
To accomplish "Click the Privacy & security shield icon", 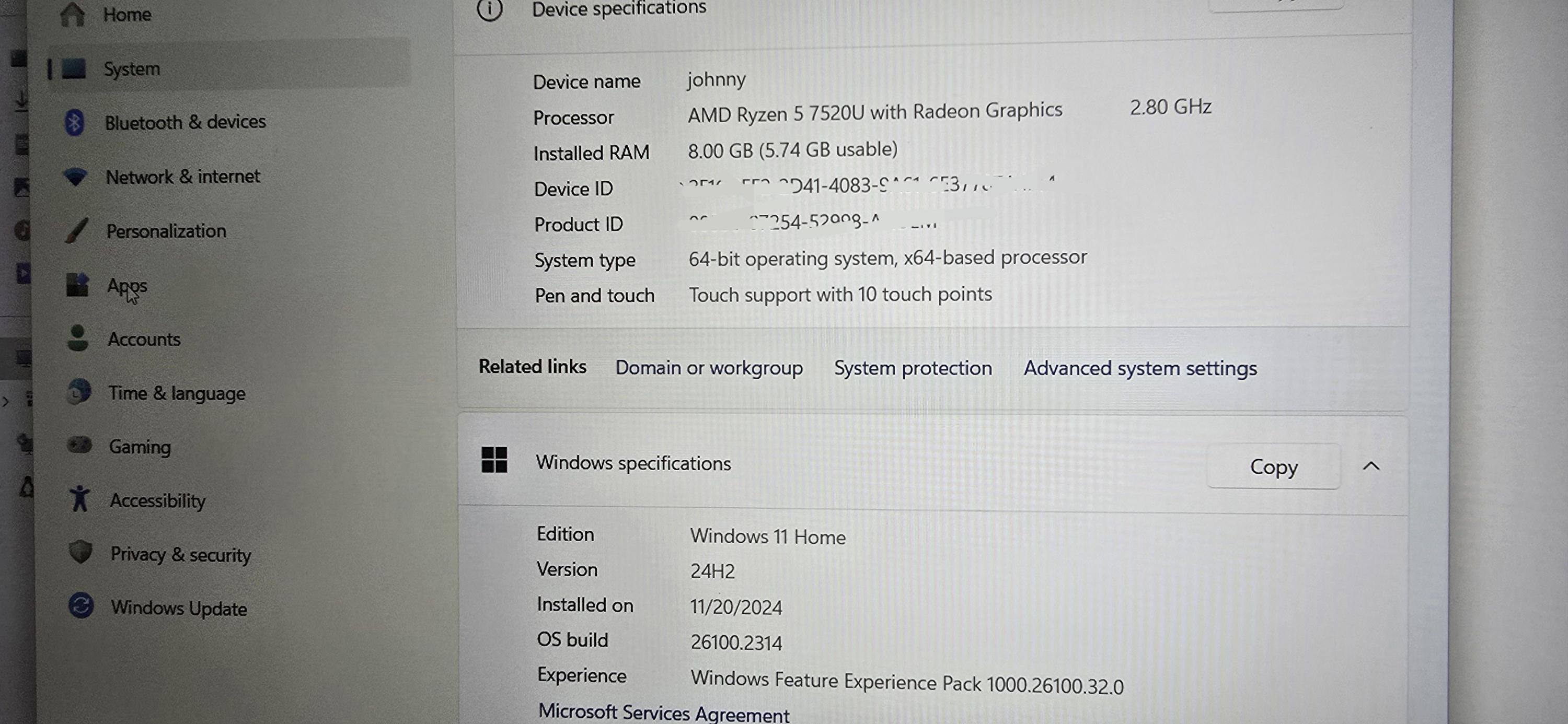I will pyautogui.click(x=80, y=553).
